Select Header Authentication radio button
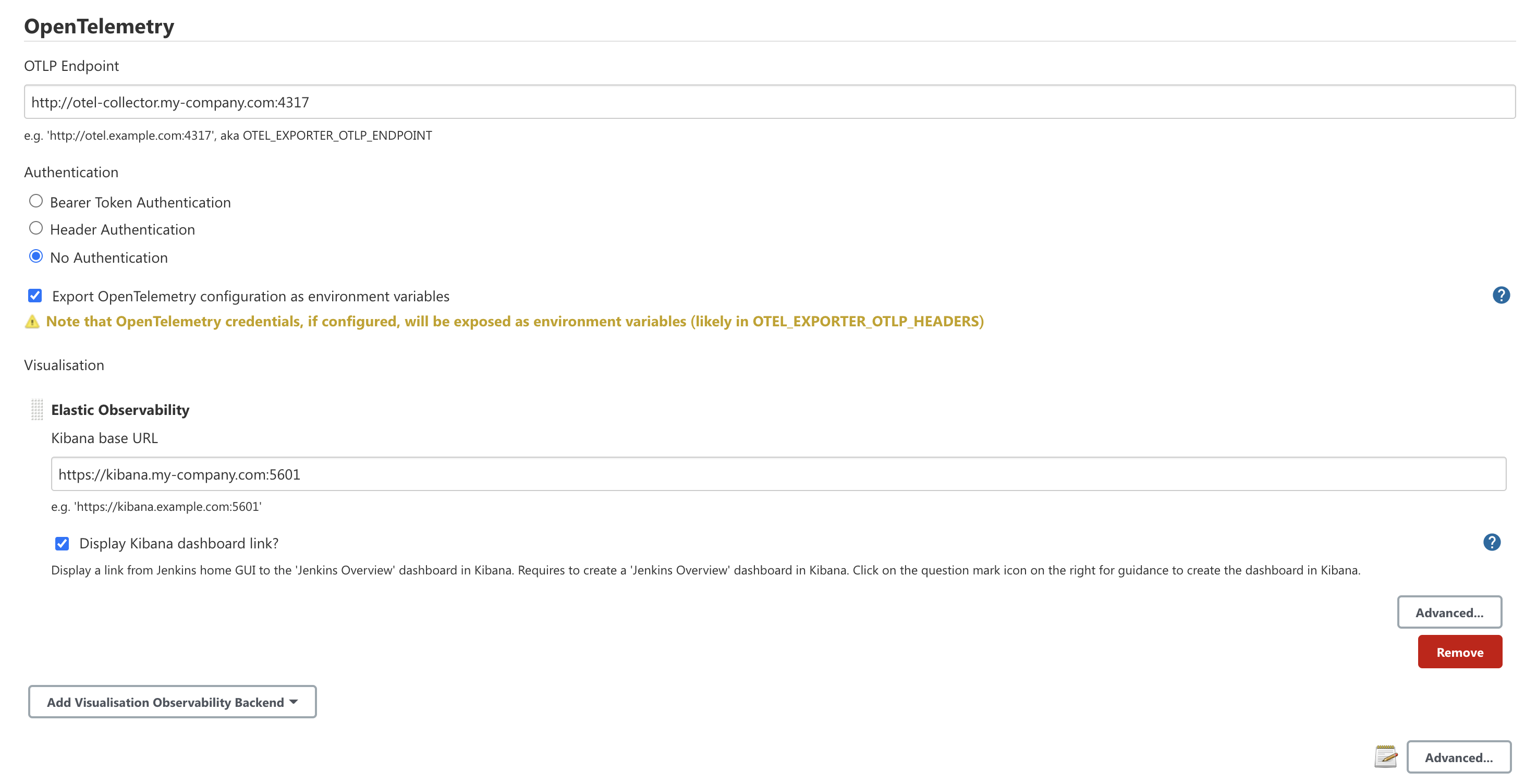1537x784 pixels. pyautogui.click(x=36, y=228)
